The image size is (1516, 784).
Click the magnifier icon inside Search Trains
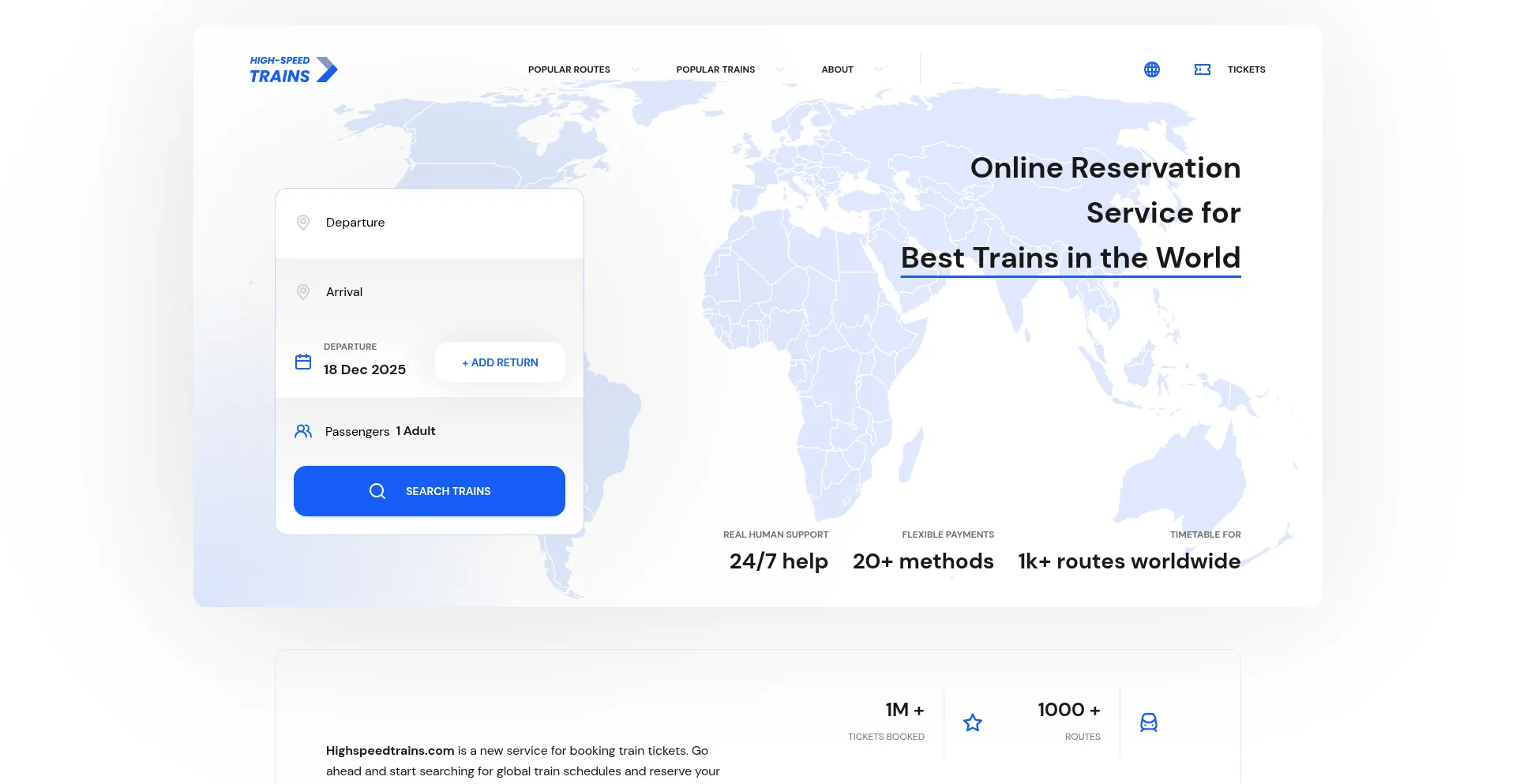[x=377, y=490]
